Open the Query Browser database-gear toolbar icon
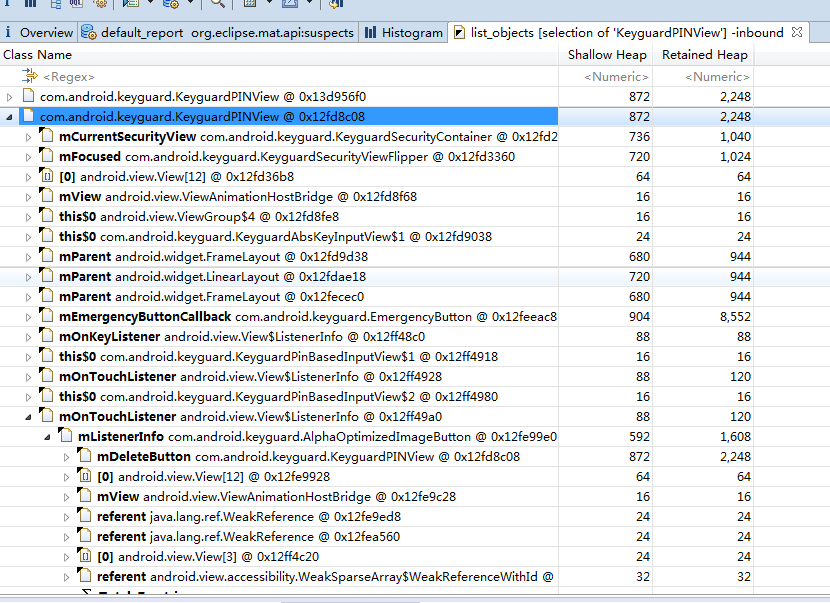 [x=170, y=4]
